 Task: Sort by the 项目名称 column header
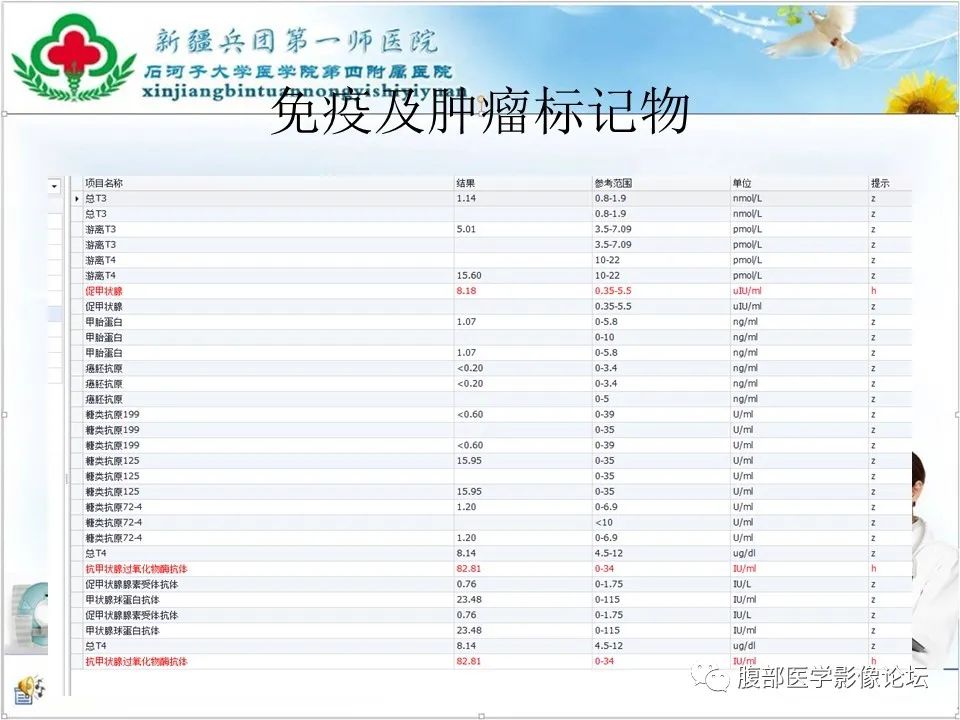(x=104, y=183)
